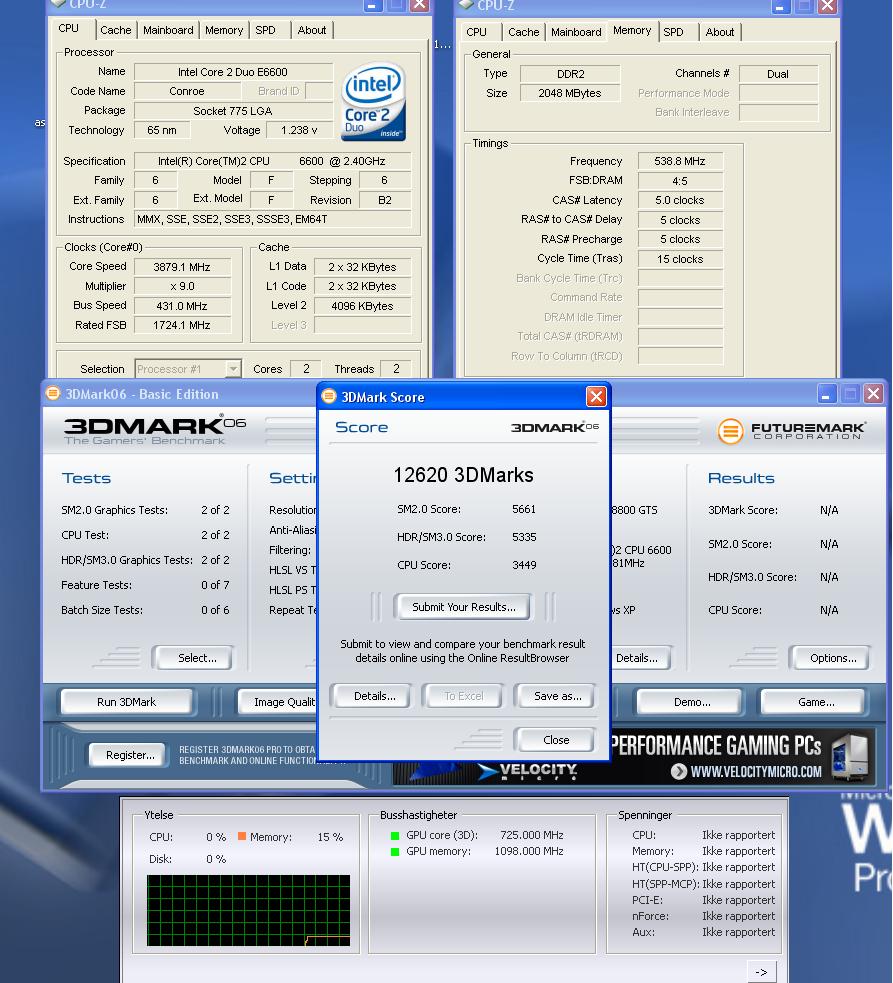Click Run 3DMark button
Image resolution: width=893 pixels, height=983 pixels.
tap(126, 702)
